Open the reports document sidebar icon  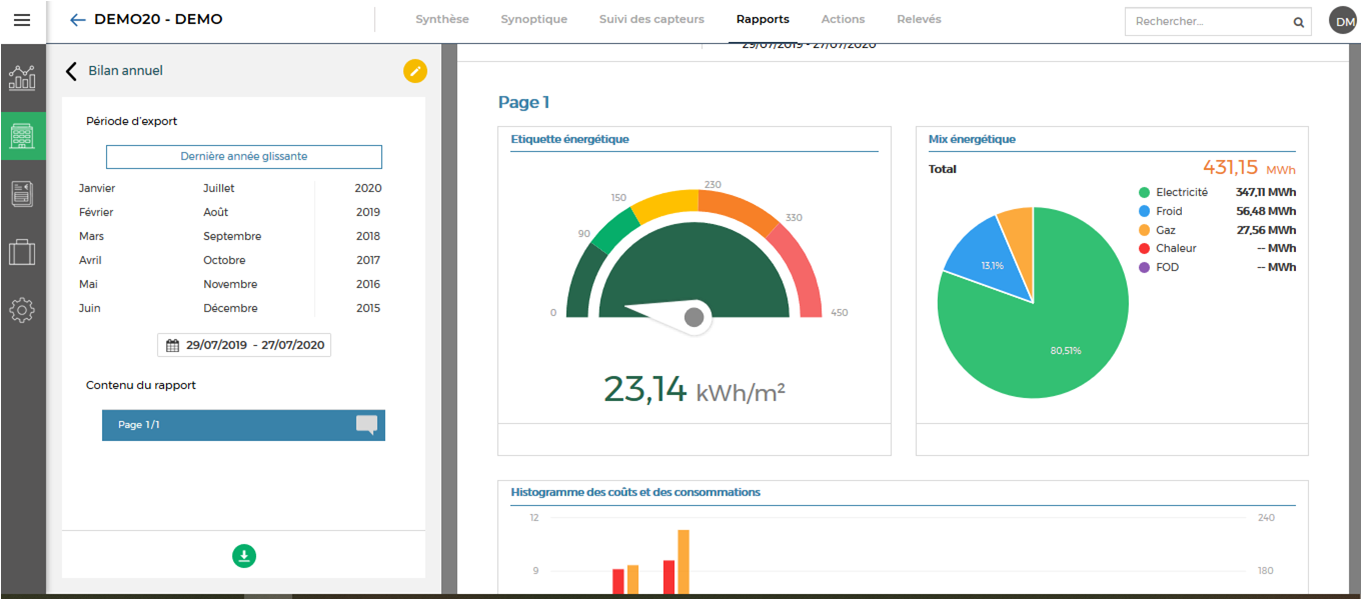(22, 194)
